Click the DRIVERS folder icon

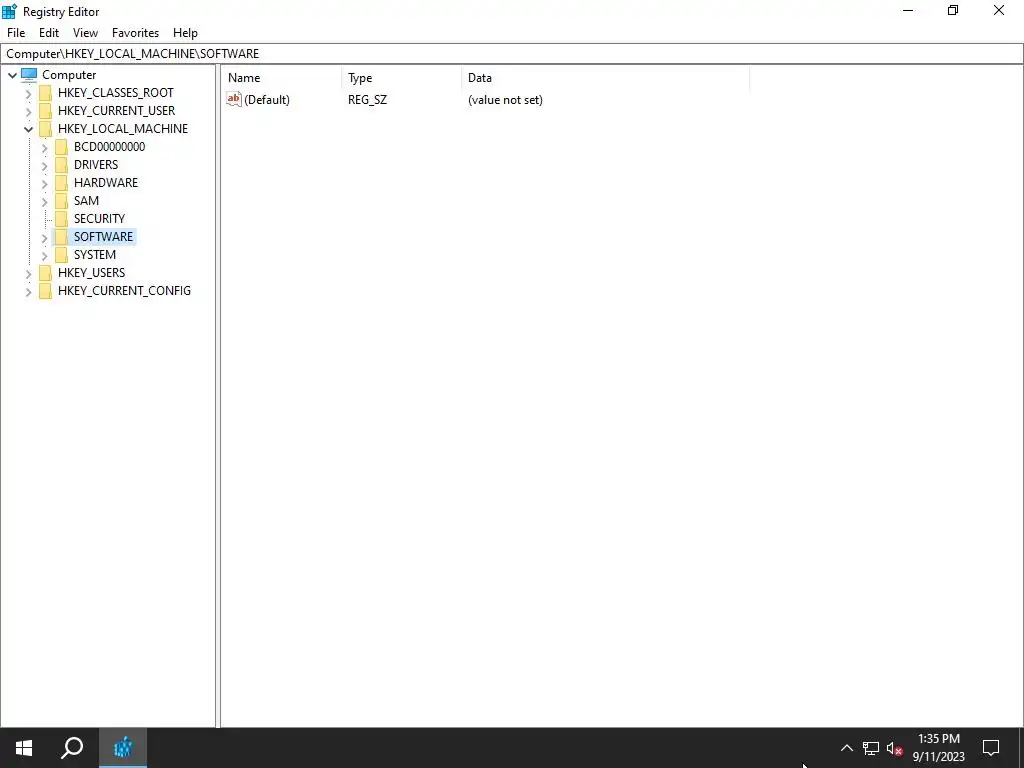(x=61, y=165)
